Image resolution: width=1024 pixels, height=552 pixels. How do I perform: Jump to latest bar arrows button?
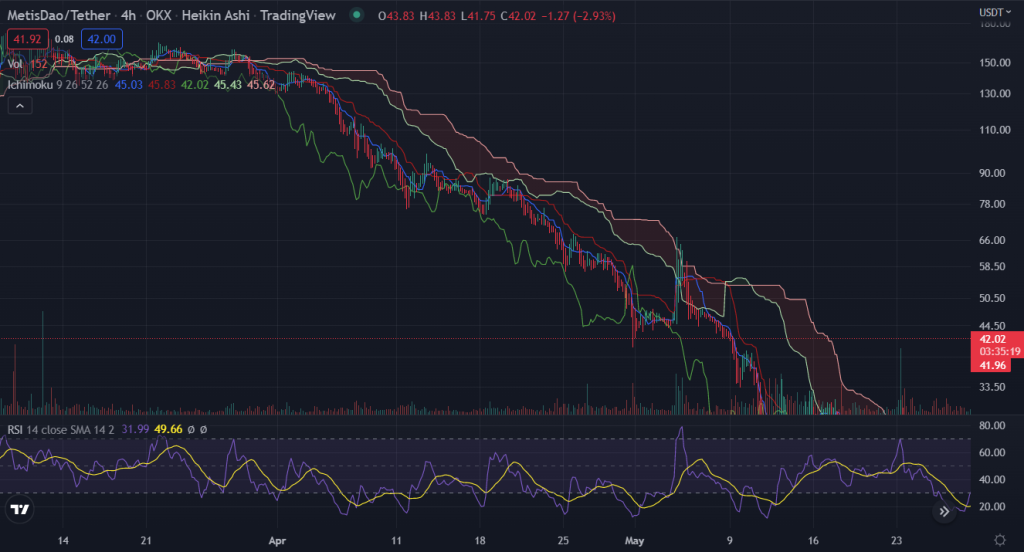(x=944, y=511)
